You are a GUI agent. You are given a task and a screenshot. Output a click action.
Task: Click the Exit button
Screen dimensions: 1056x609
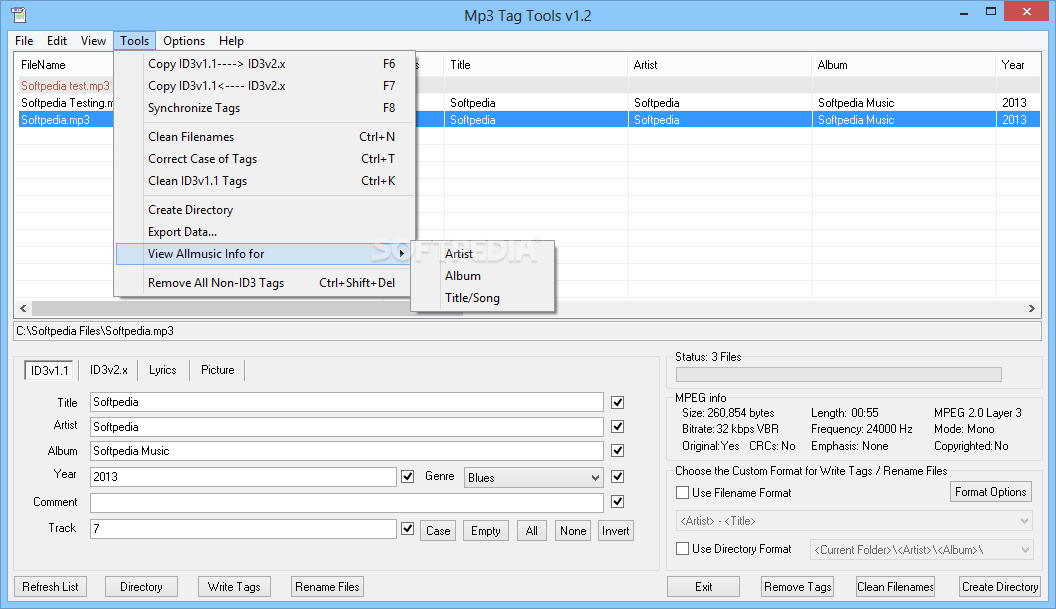coord(703,587)
